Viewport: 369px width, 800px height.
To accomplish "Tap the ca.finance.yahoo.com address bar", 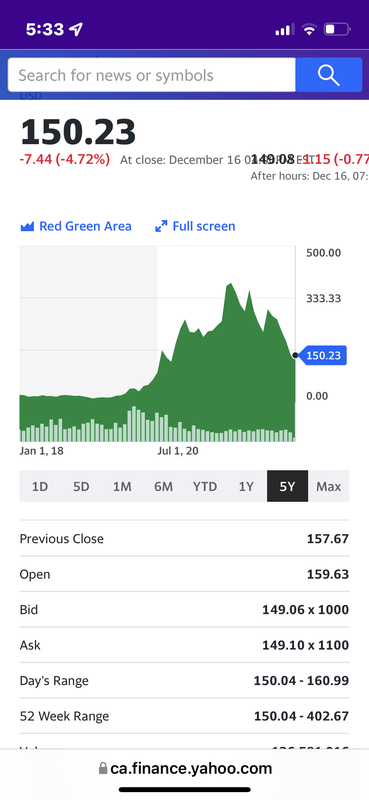I will [x=185, y=768].
